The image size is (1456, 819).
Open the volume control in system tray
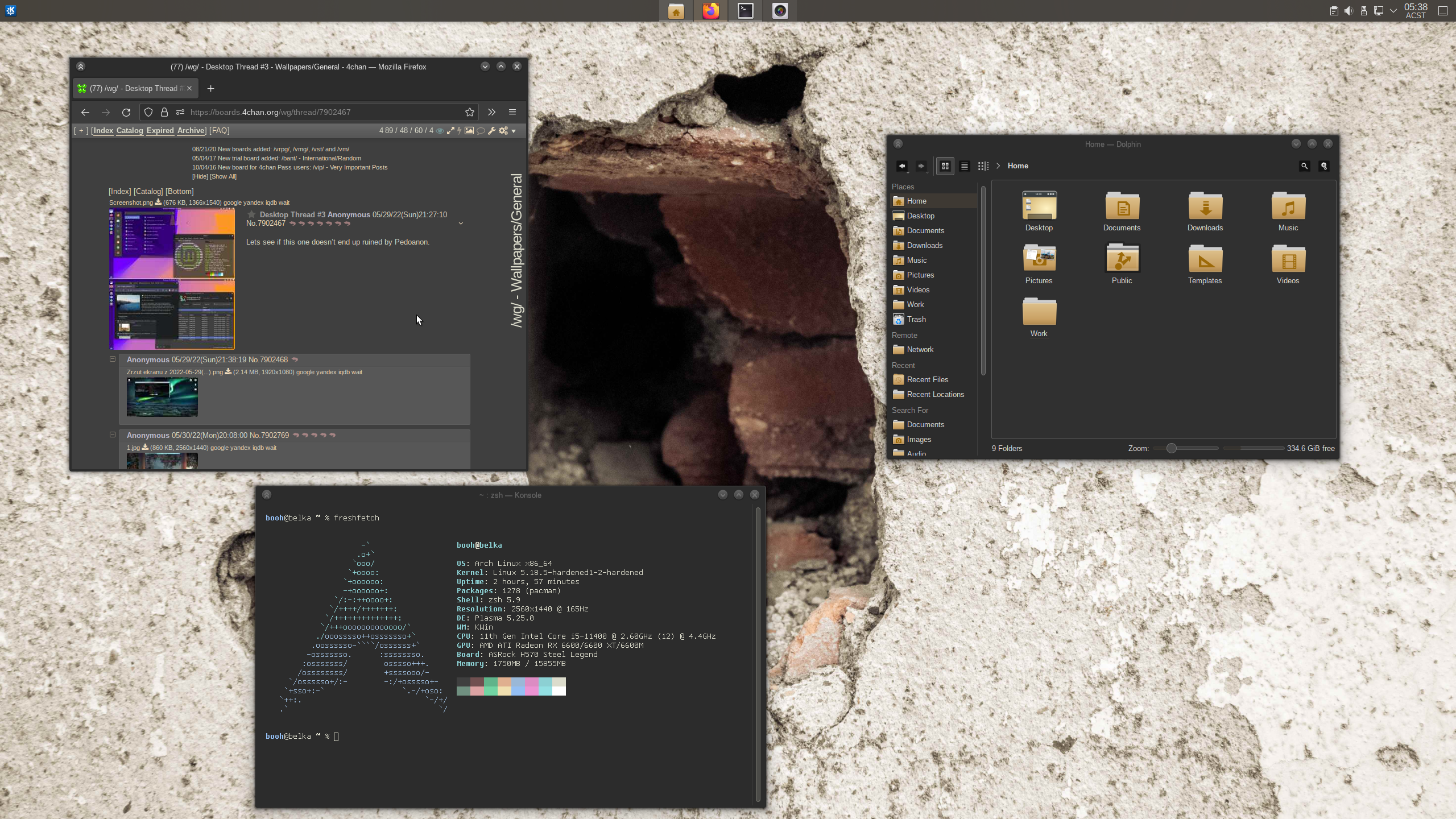(x=1349, y=11)
